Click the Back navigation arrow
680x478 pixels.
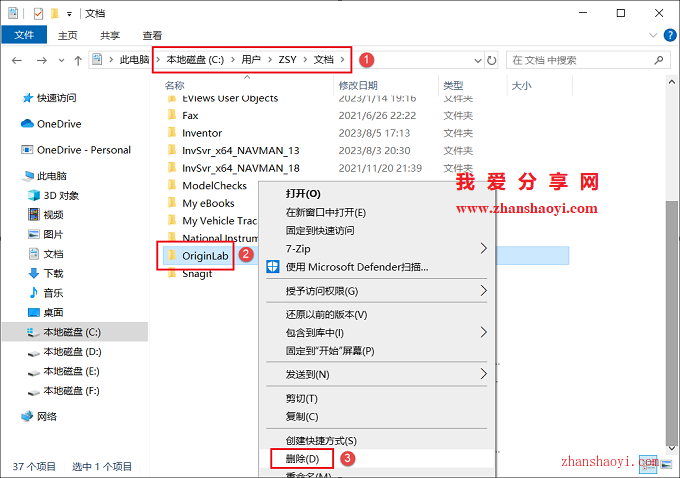tap(17, 60)
